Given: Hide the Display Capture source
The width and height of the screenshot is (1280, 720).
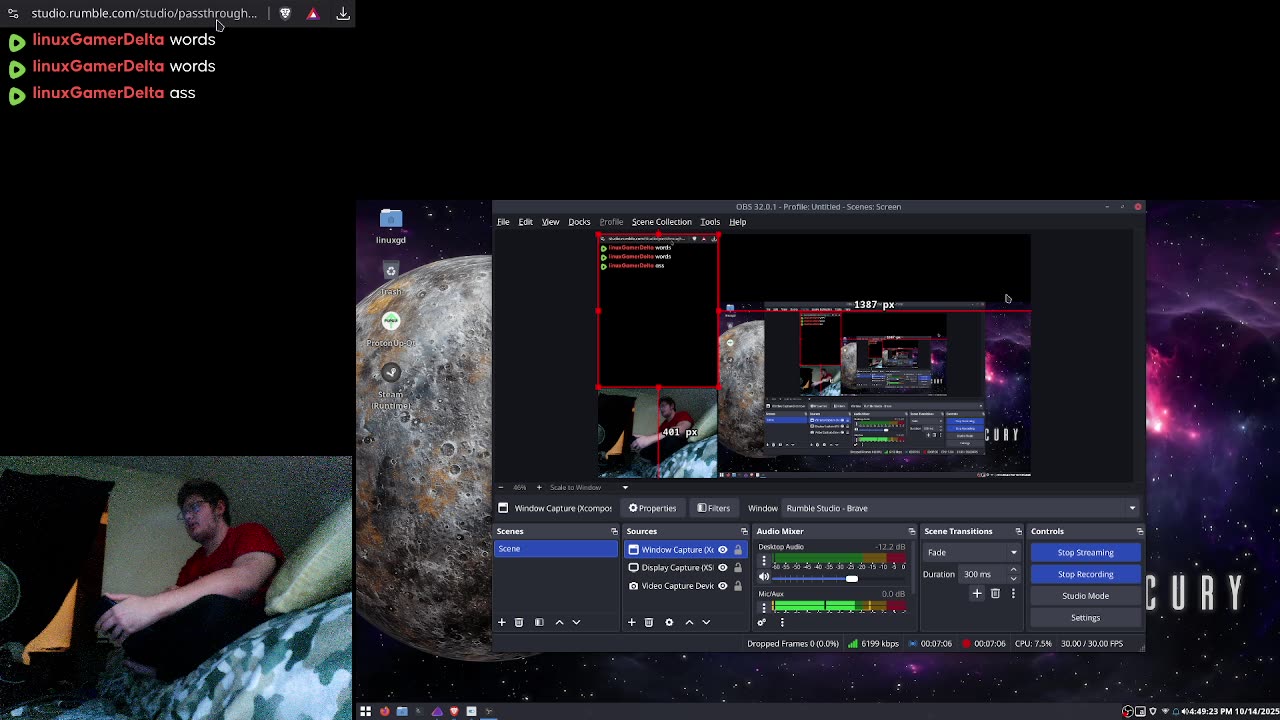Looking at the screenshot, I should [x=723, y=568].
